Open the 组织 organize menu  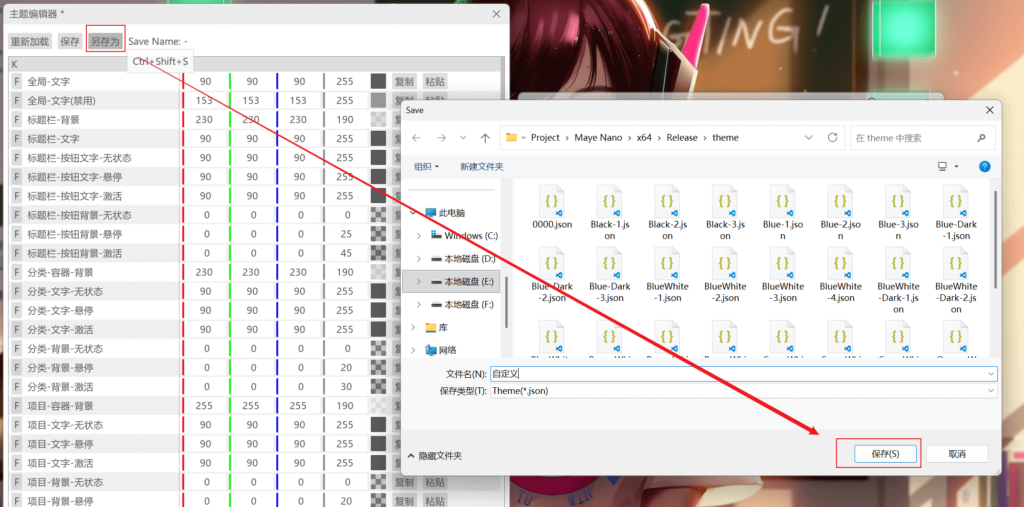[x=427, y=167]
